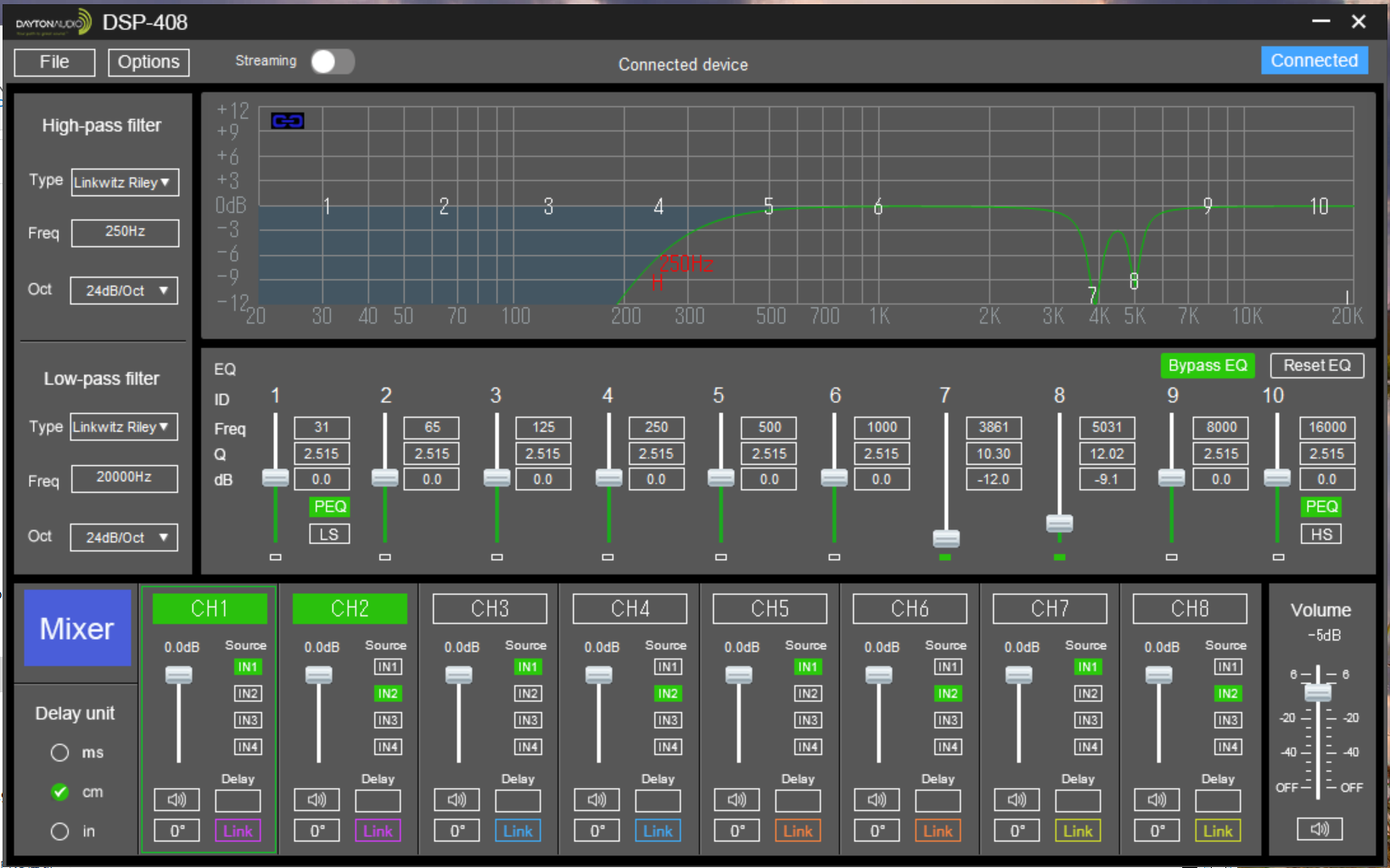
Task: Select the ms delay unit
Action: 60,753
